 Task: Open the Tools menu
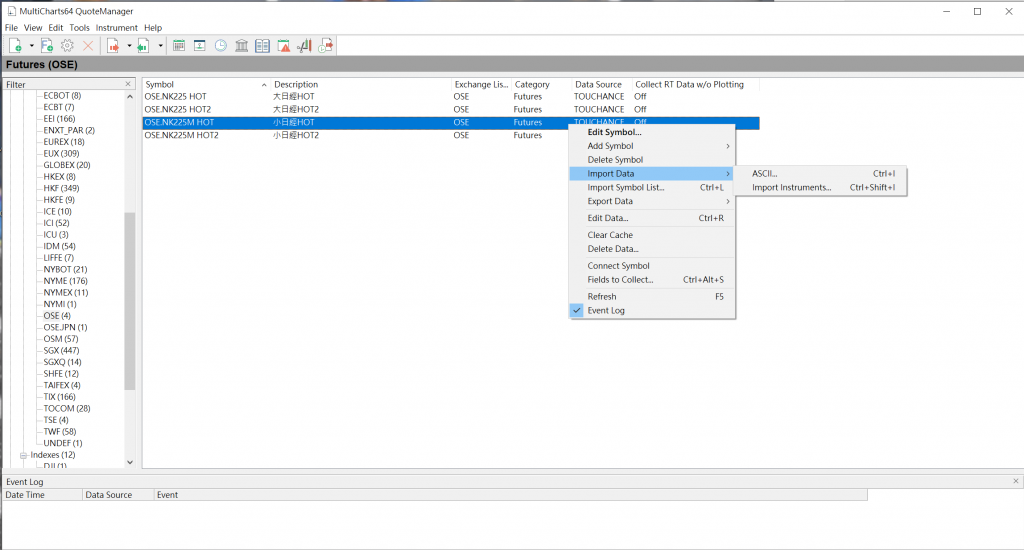[x=79, y=27]
